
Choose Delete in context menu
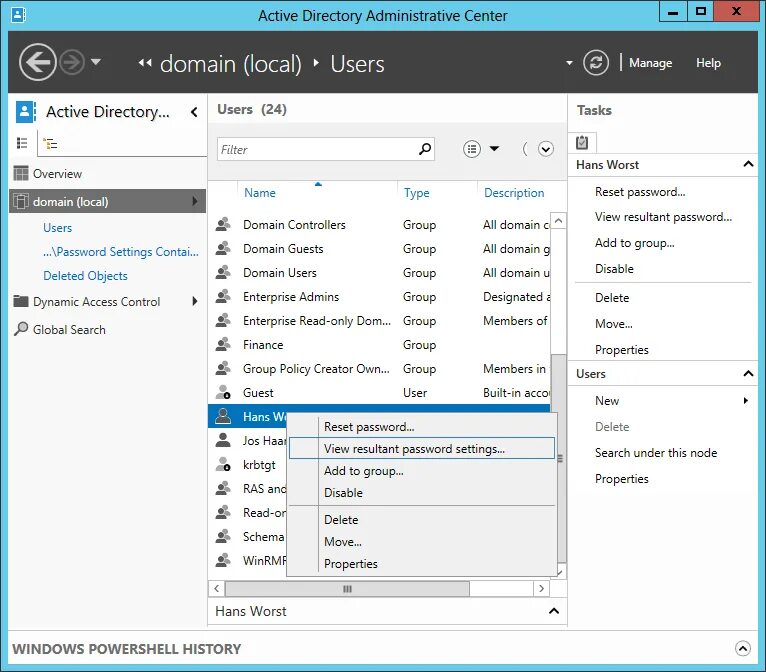coord(422,520)
